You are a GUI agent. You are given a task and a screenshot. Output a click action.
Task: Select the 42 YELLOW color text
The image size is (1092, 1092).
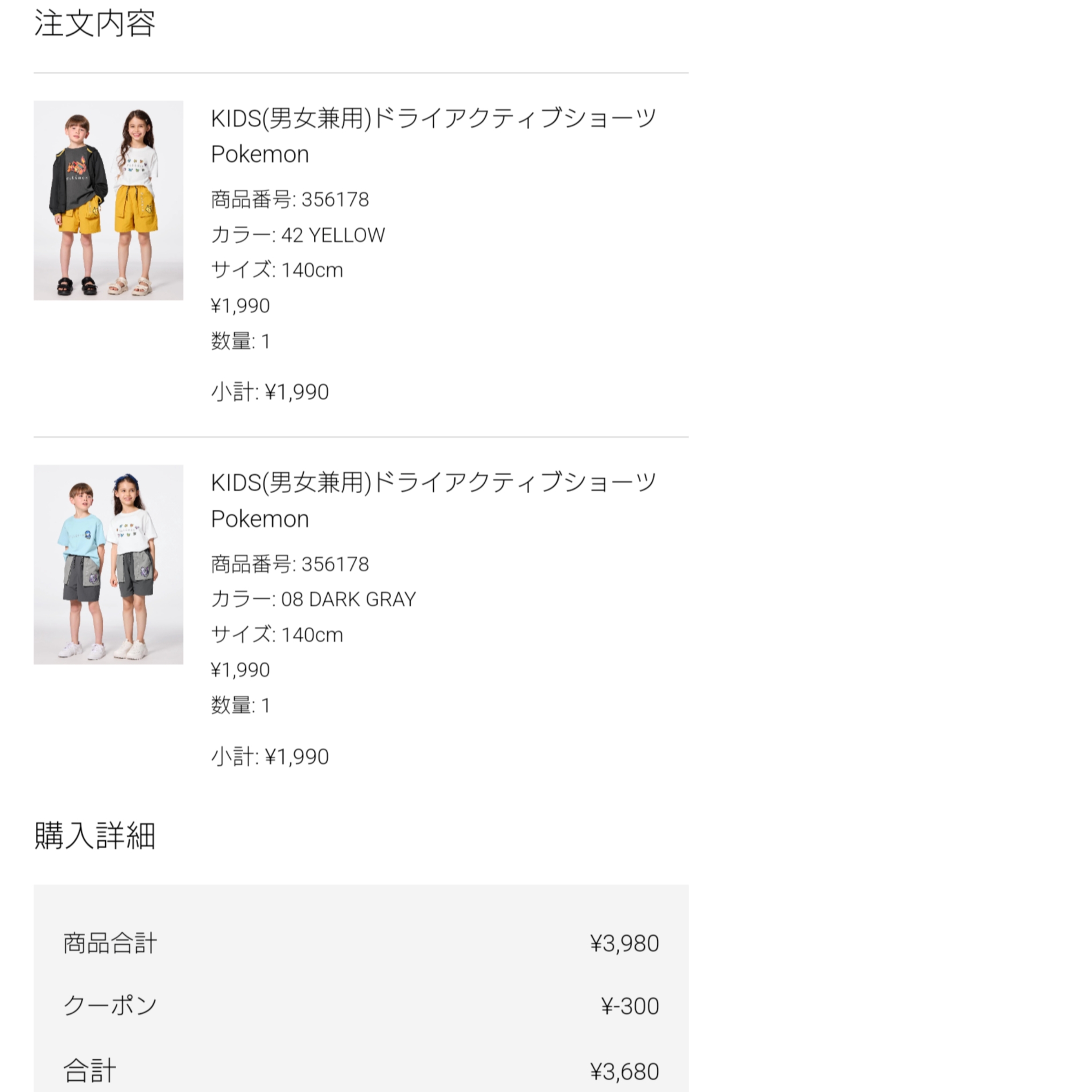(333, 235)
